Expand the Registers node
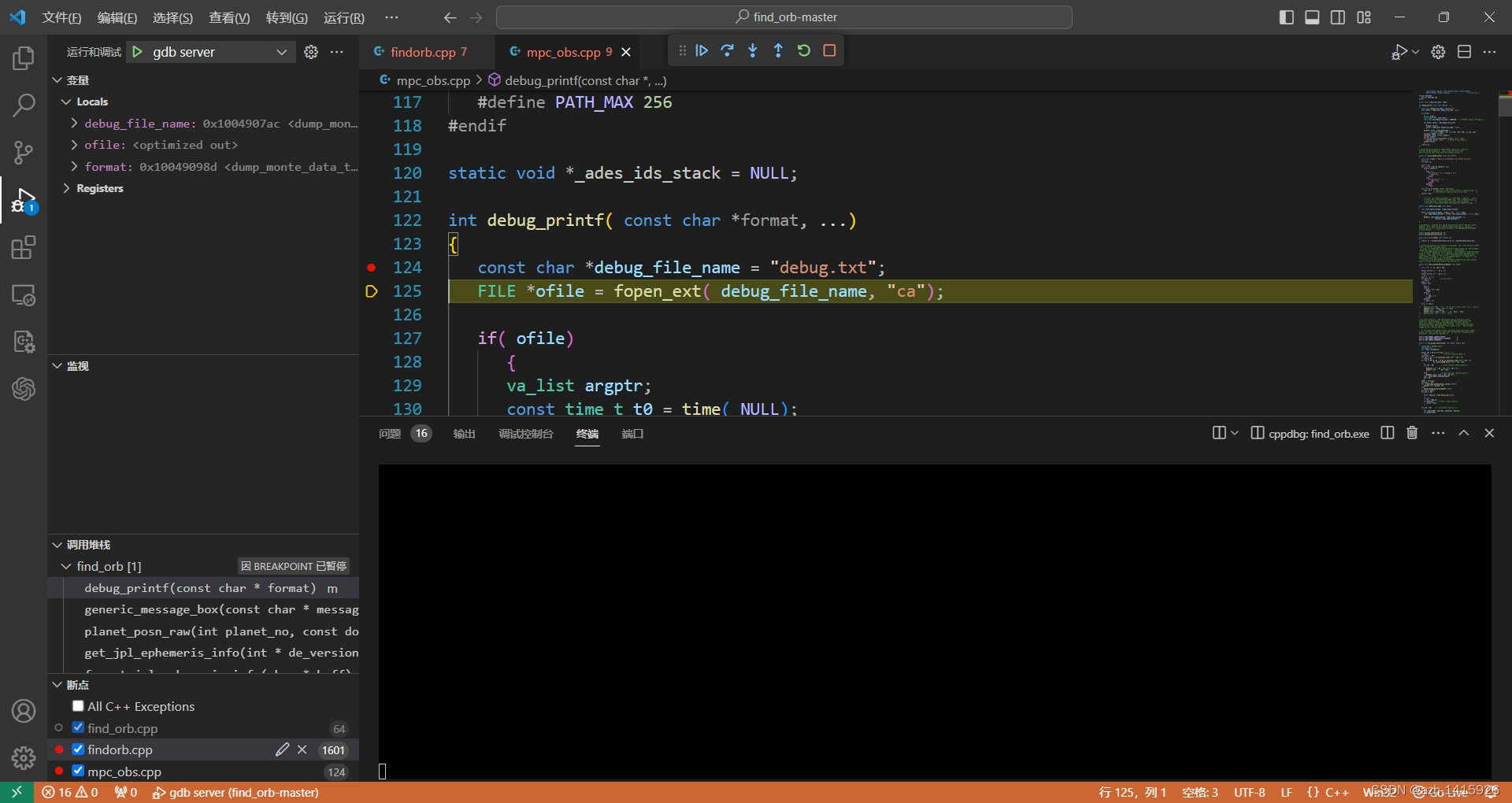This screenshot has width=1512, height=803. [66, 188]
